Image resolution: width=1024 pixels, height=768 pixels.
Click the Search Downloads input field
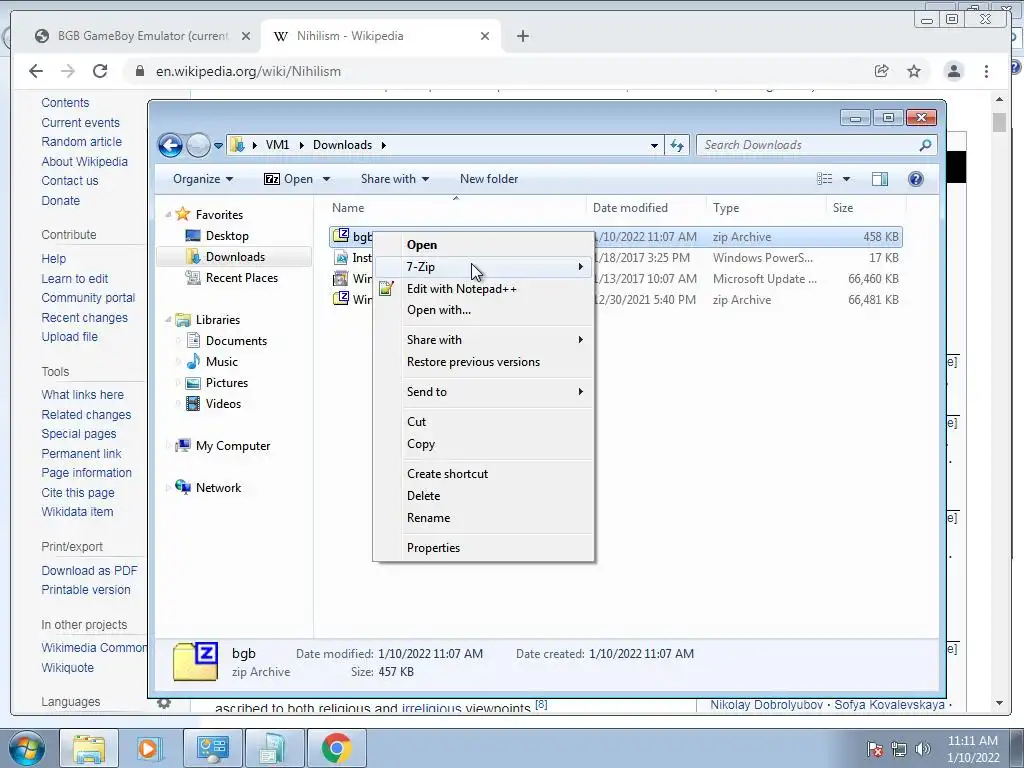click(808, 145)
